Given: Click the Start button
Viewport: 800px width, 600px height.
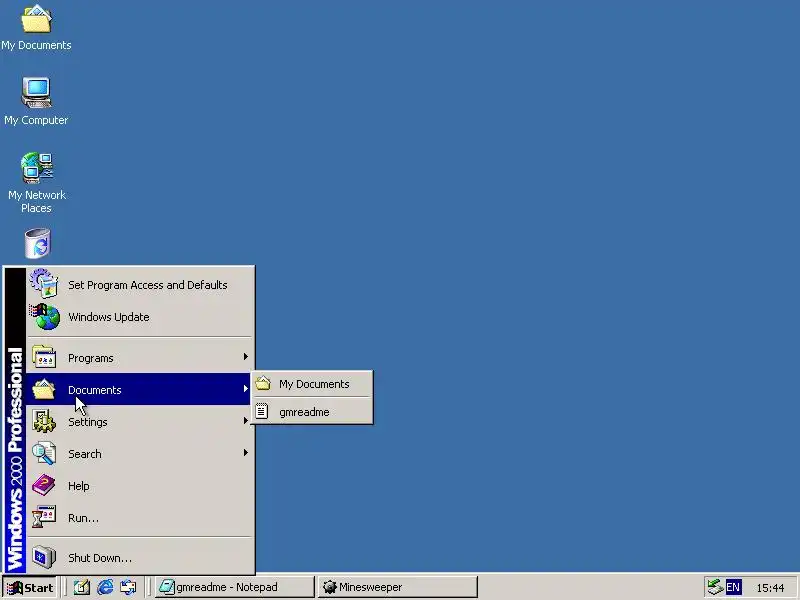Looking at the screenshot, I should (29, 588).
